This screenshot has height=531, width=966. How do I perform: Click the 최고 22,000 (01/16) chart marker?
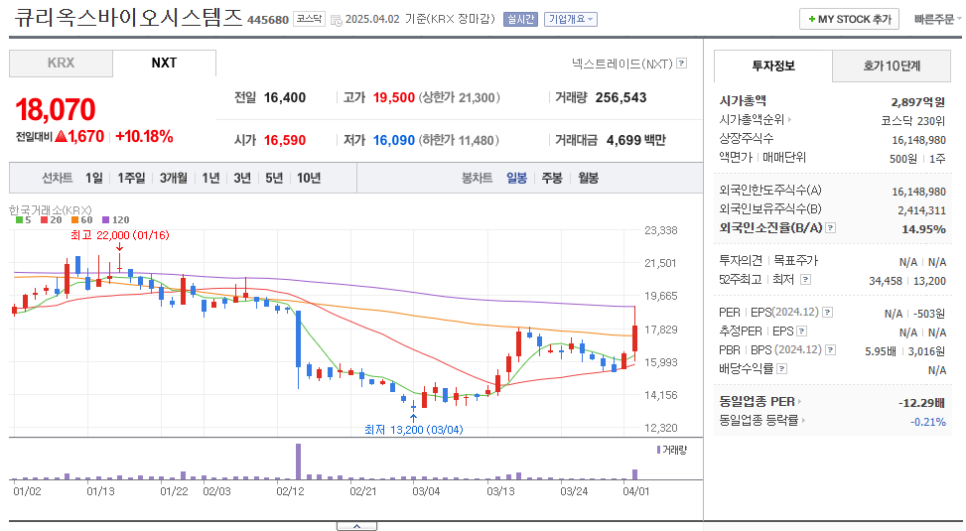pos(120,235)
